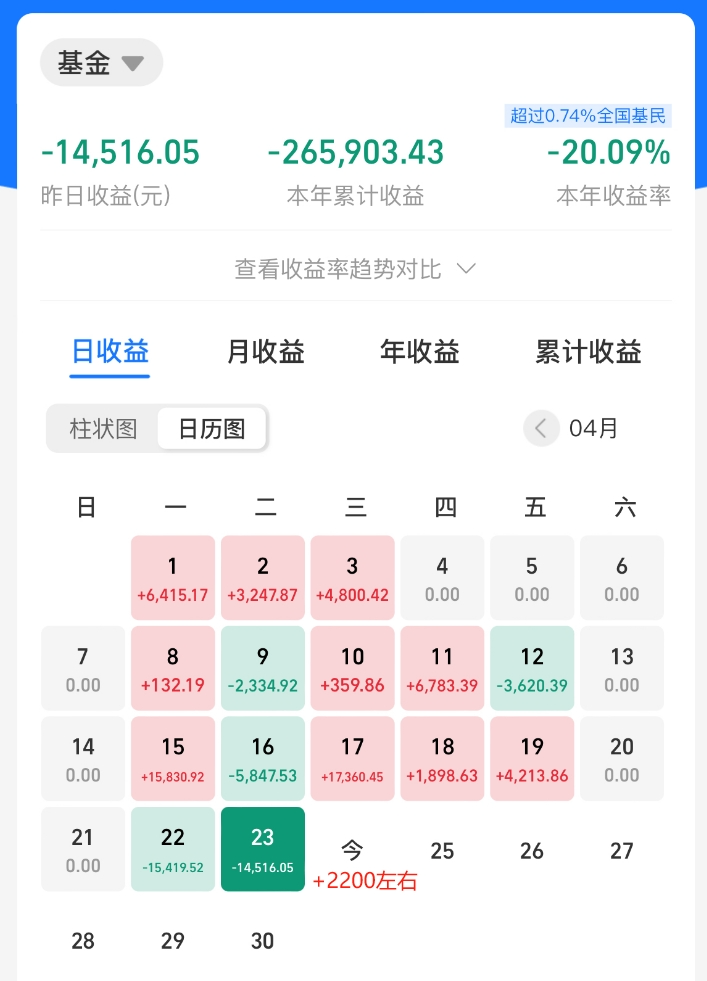
Task: Select April 14 cell with 0.00
Action: click(83, 758)
